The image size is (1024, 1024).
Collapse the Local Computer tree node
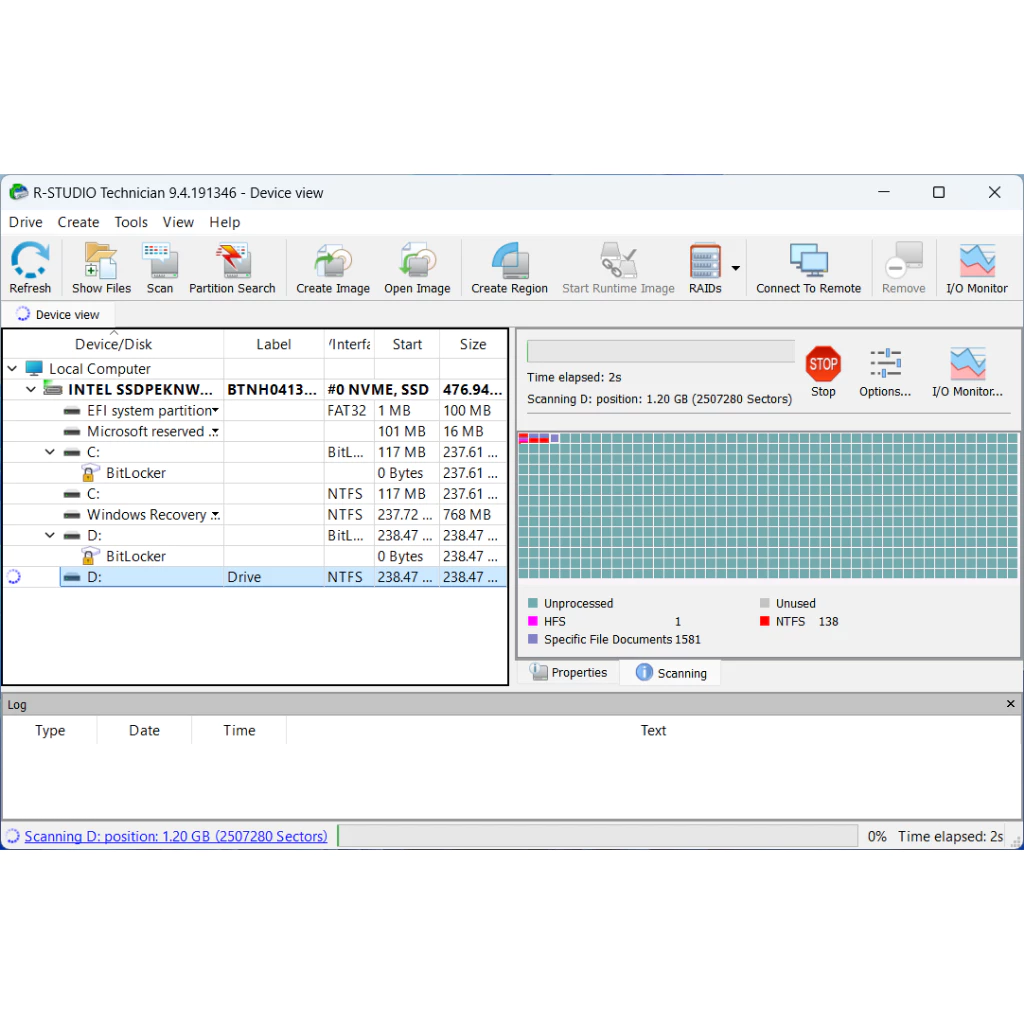tap(12, 368)
